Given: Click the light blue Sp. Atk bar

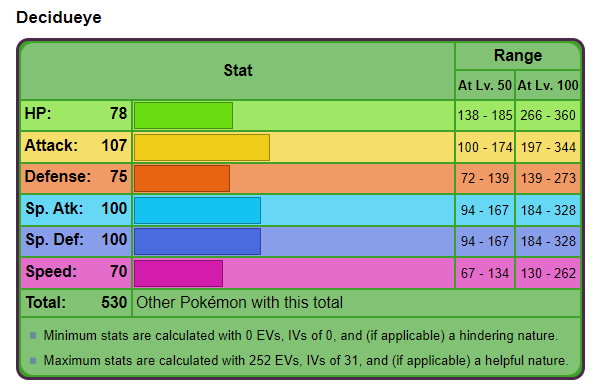Looking at the screenshot, I should coord(198,210).
